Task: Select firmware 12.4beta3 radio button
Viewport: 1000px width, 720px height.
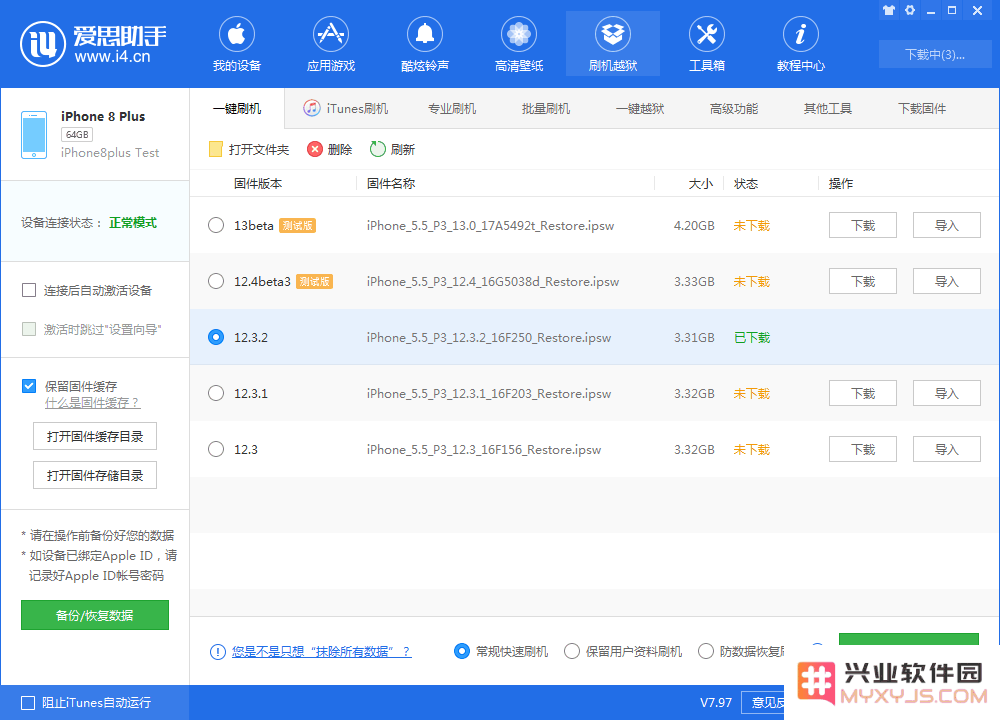Action: click(x=216, y=281)
